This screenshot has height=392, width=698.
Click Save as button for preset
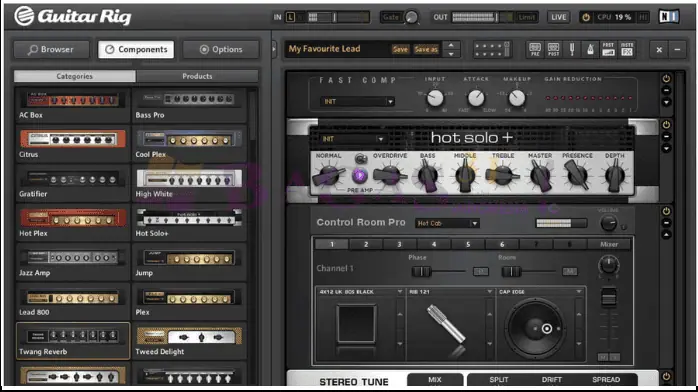(x=426, y=49)
